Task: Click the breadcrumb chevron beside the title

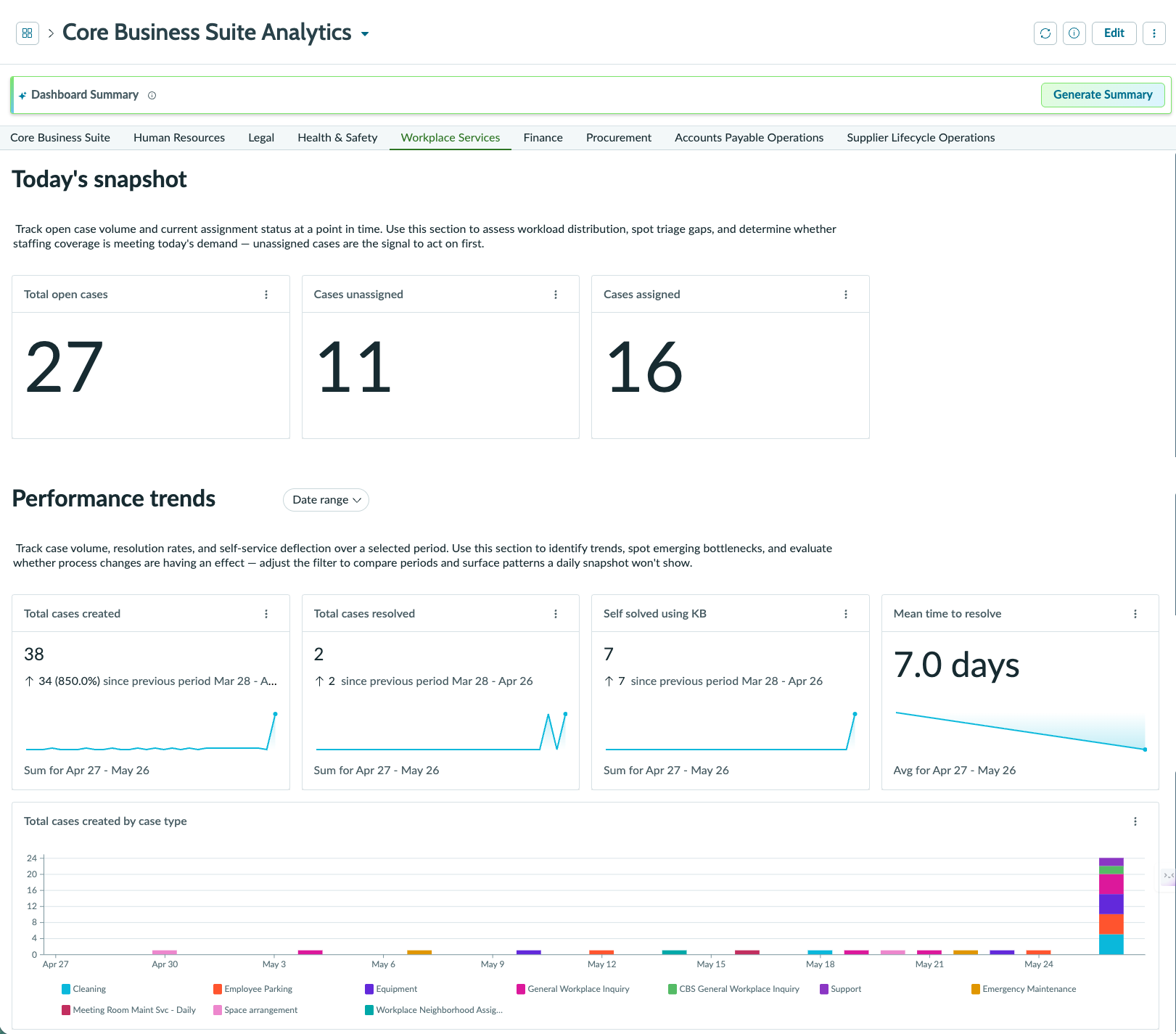Action: [51, 33]
